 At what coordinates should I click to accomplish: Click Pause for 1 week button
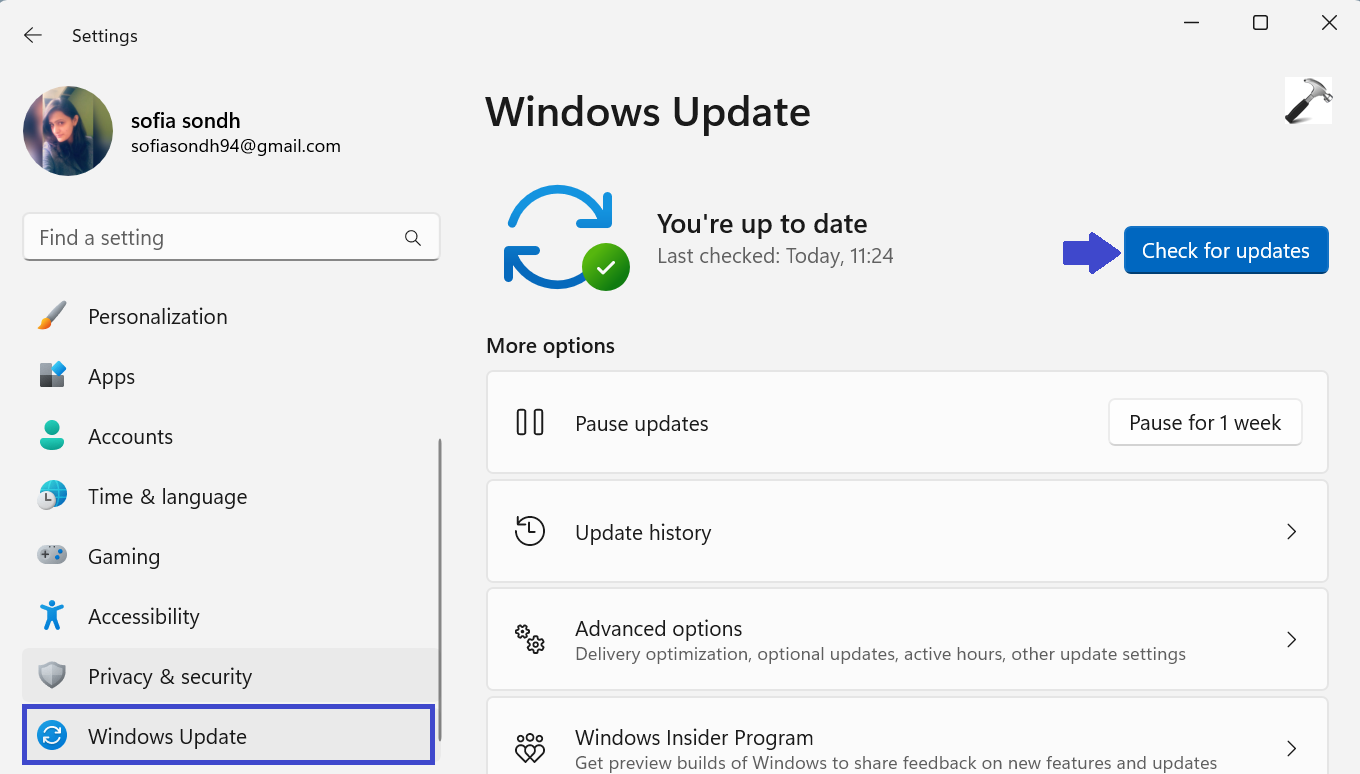(x=1204, y=423)
